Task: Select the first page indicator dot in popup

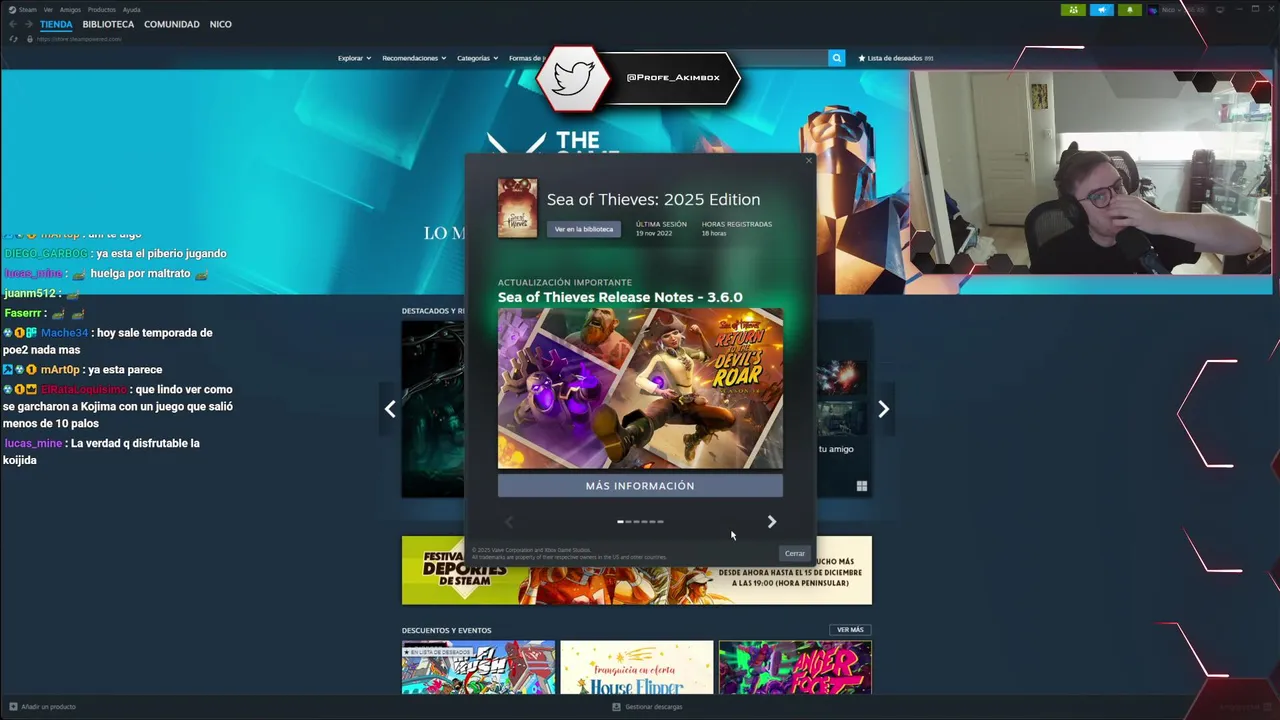Action: 621,522
